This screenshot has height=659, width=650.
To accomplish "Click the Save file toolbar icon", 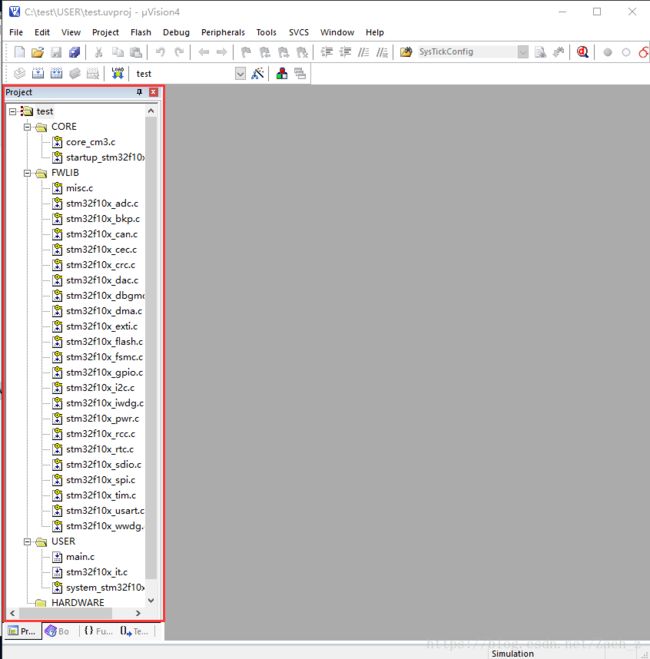I will click(56, 52).
